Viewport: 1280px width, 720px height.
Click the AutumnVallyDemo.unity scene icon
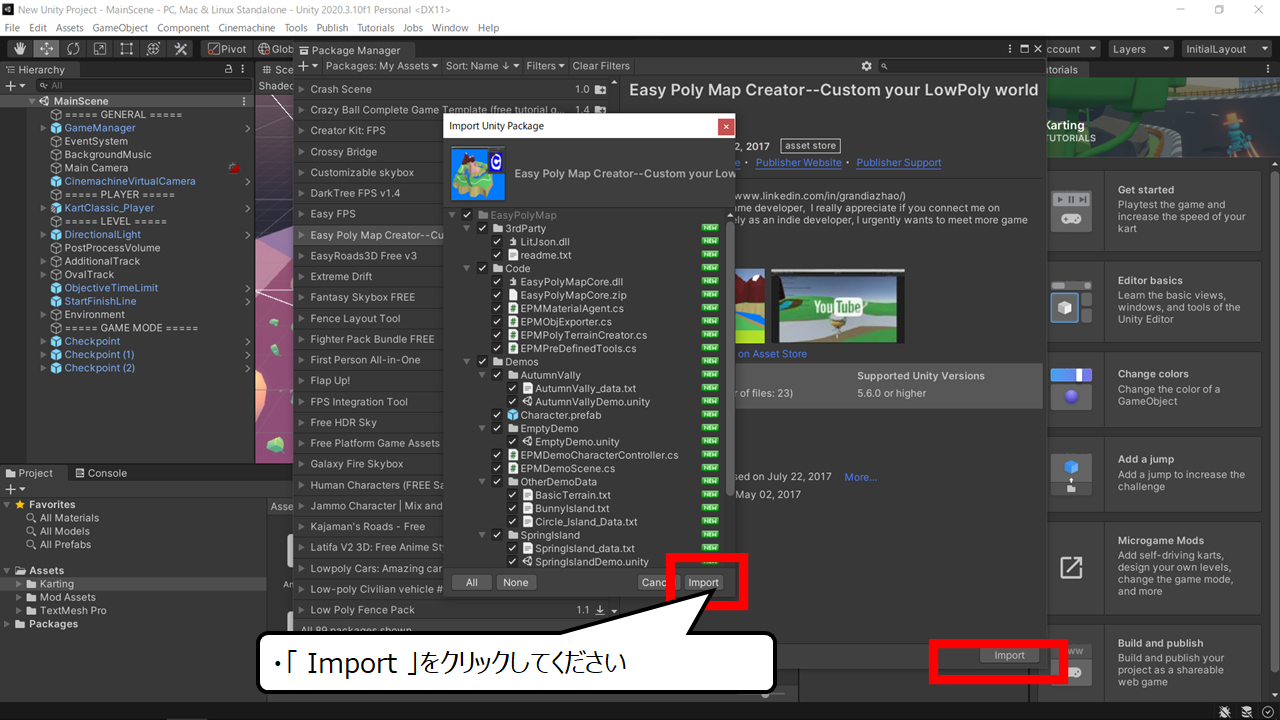[x=527, y=402]
